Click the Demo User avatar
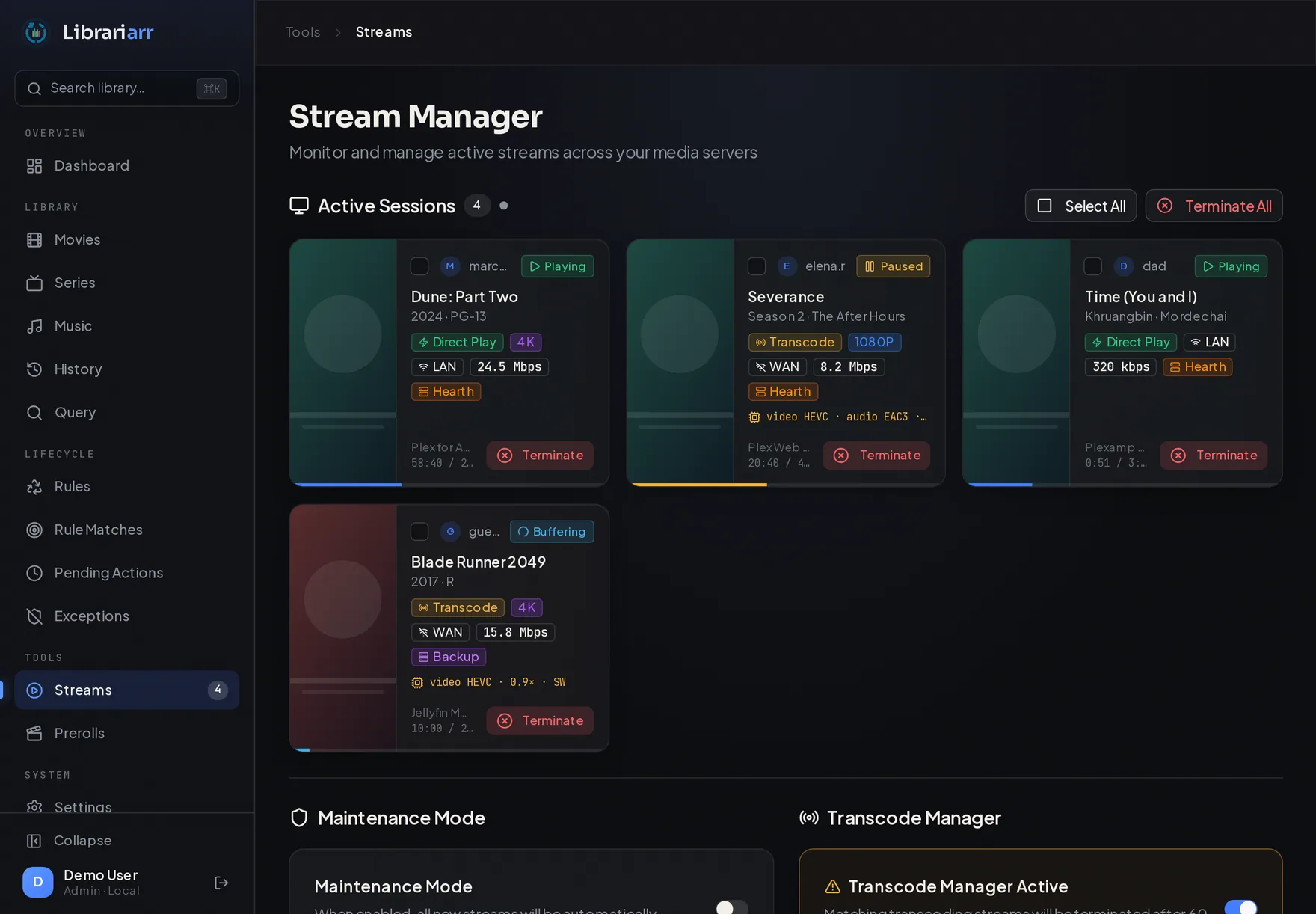Screen dimensions: 1316x914 tap(38, 882)
